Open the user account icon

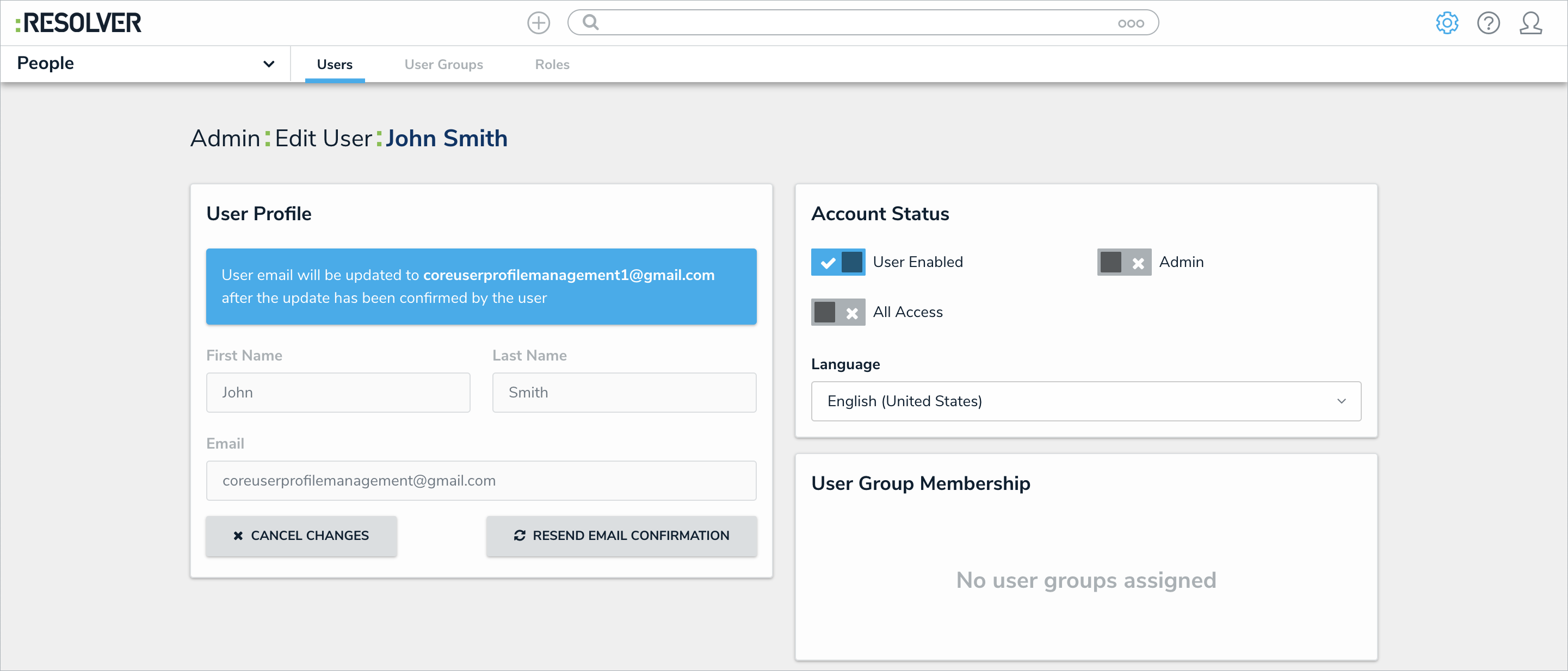point(1530,23)
